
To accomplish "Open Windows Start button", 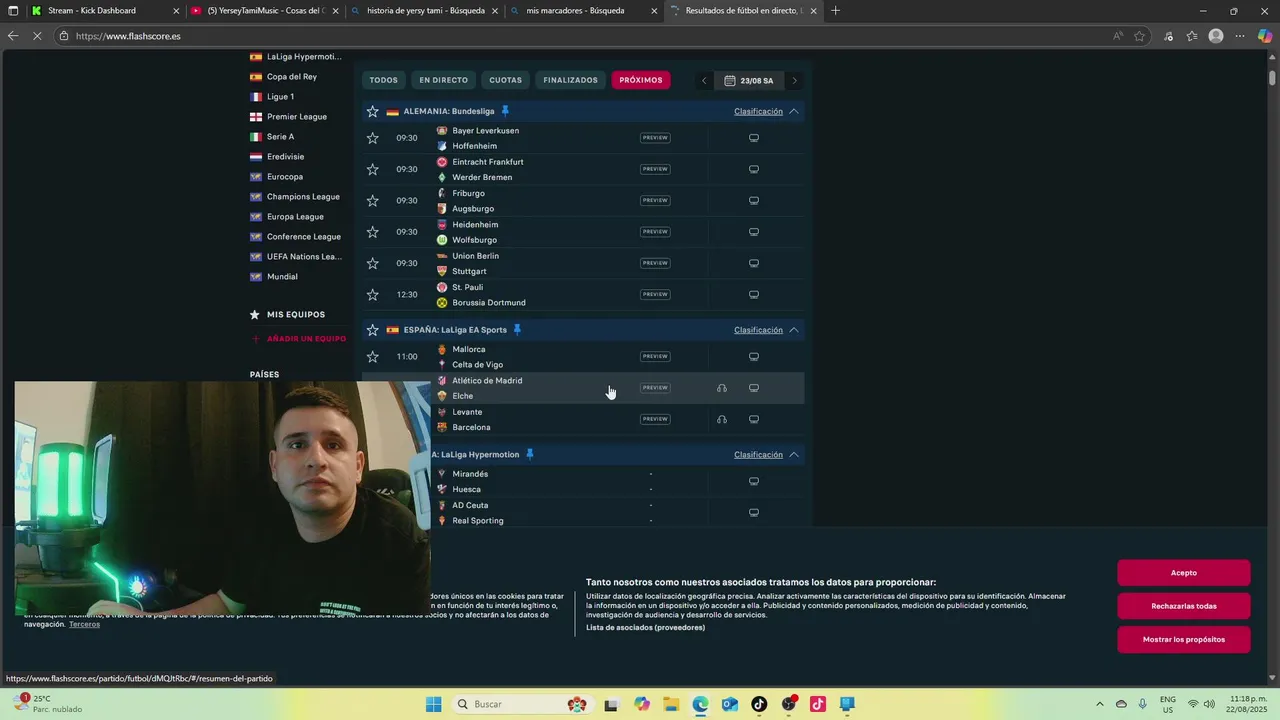I will (433, 704).
